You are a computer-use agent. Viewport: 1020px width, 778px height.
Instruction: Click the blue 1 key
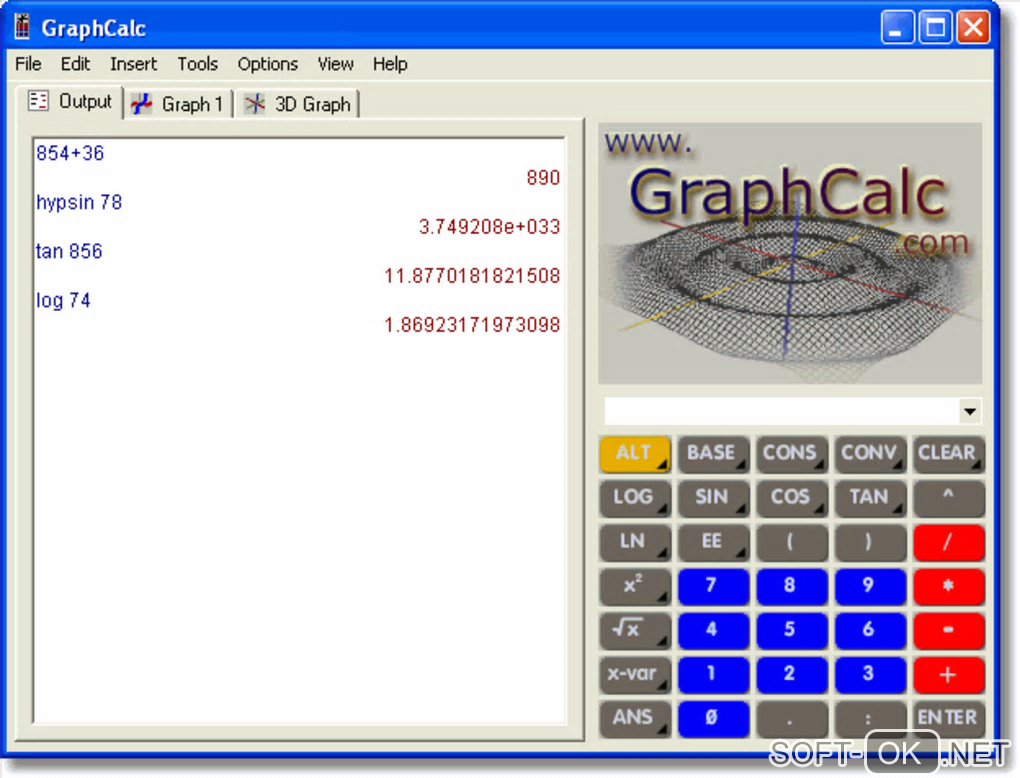tap(712, 675)
